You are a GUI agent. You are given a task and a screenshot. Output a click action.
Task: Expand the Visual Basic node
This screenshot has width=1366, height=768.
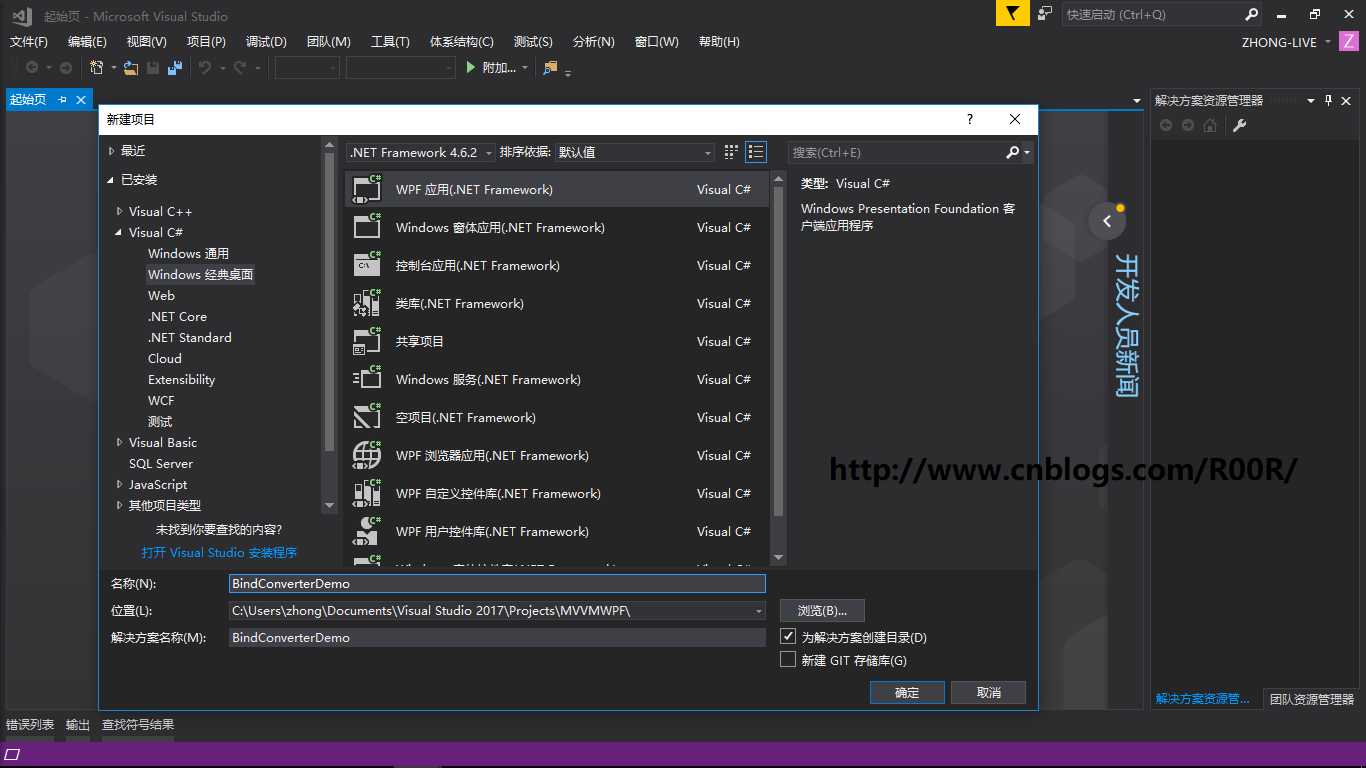(x=120, y=442)
